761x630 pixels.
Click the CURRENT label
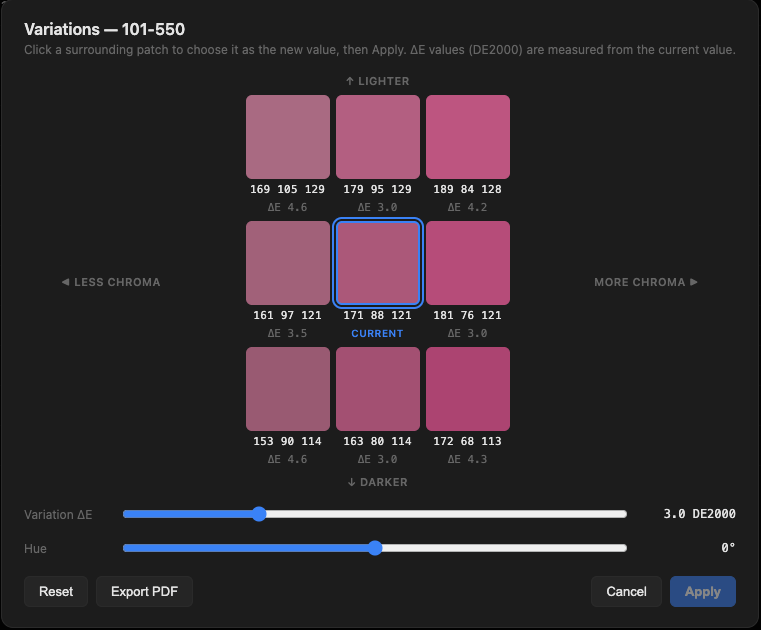coord(377,333)
